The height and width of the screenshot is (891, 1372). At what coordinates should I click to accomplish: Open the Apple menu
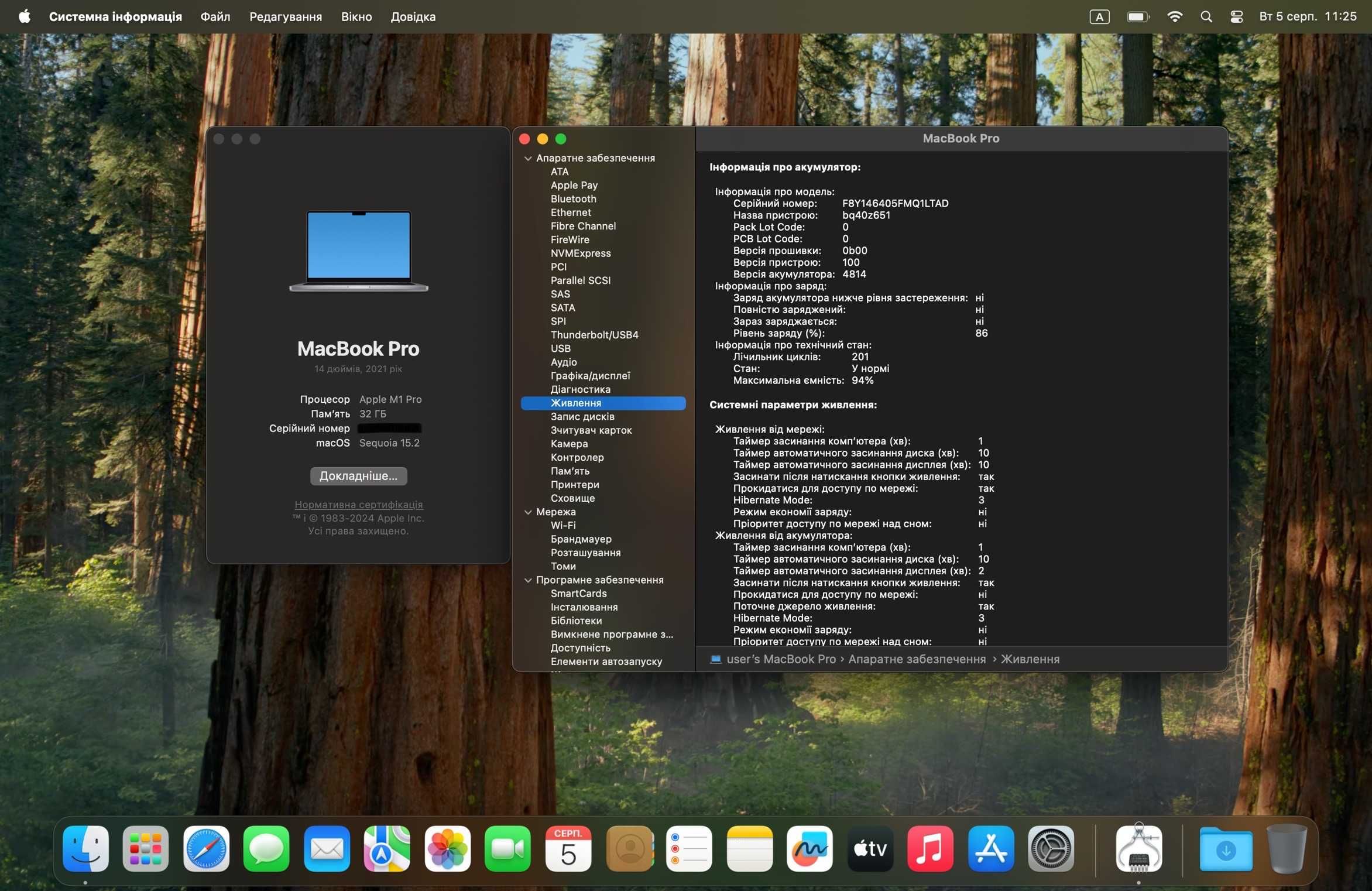(x=24, y=16)
